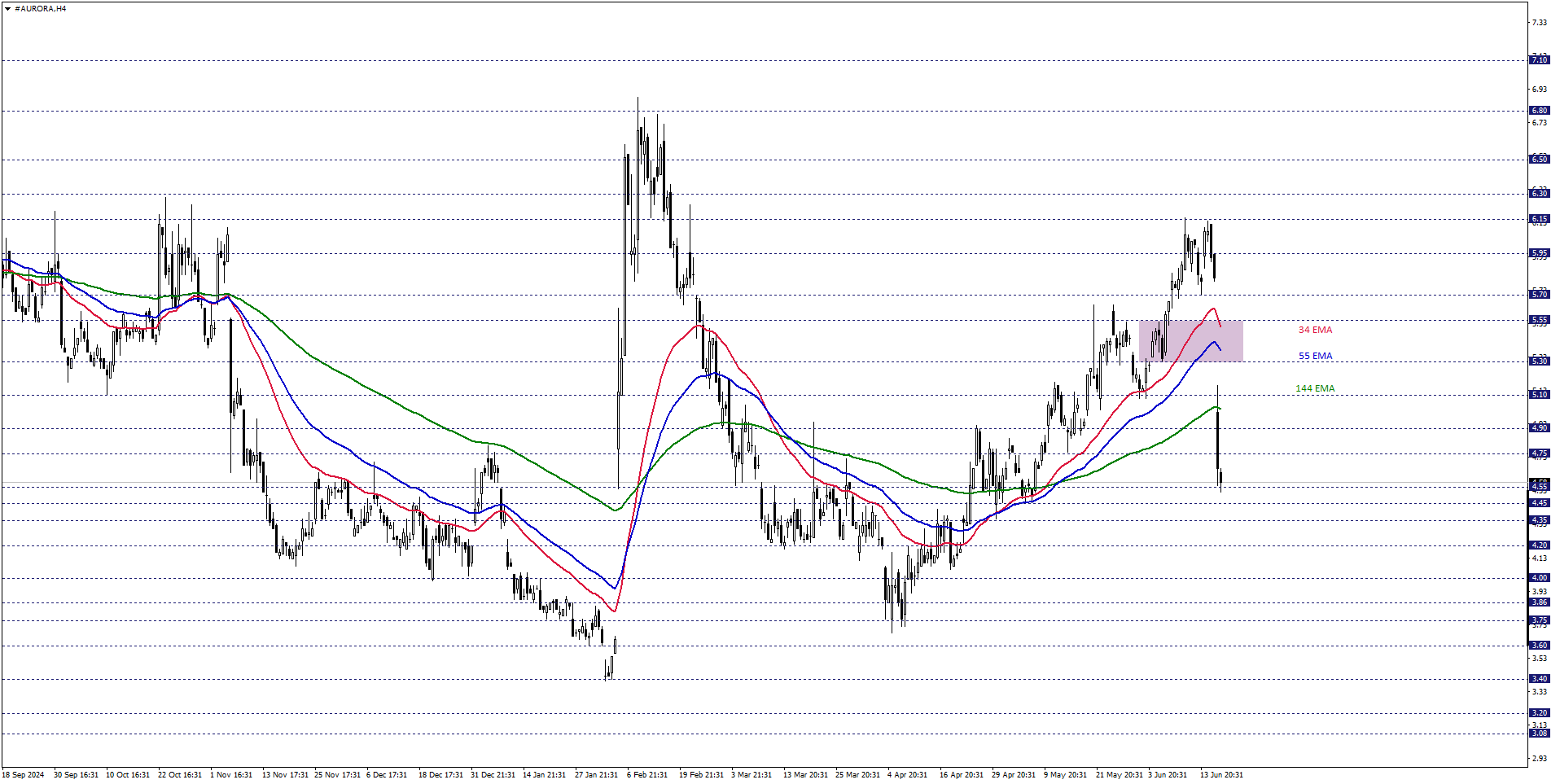Click the 22 Oct 16:31 date label
Viewport: 1560px width, 784px height.
coord(180,775)
